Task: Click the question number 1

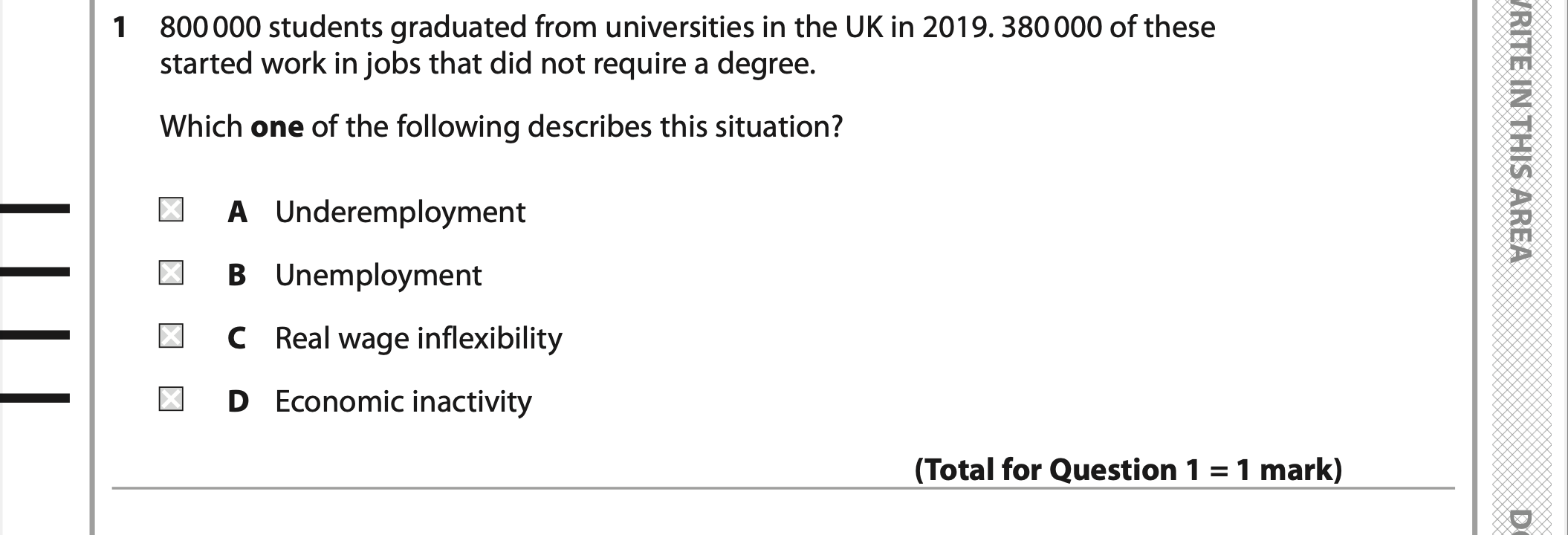Action: 119,28
